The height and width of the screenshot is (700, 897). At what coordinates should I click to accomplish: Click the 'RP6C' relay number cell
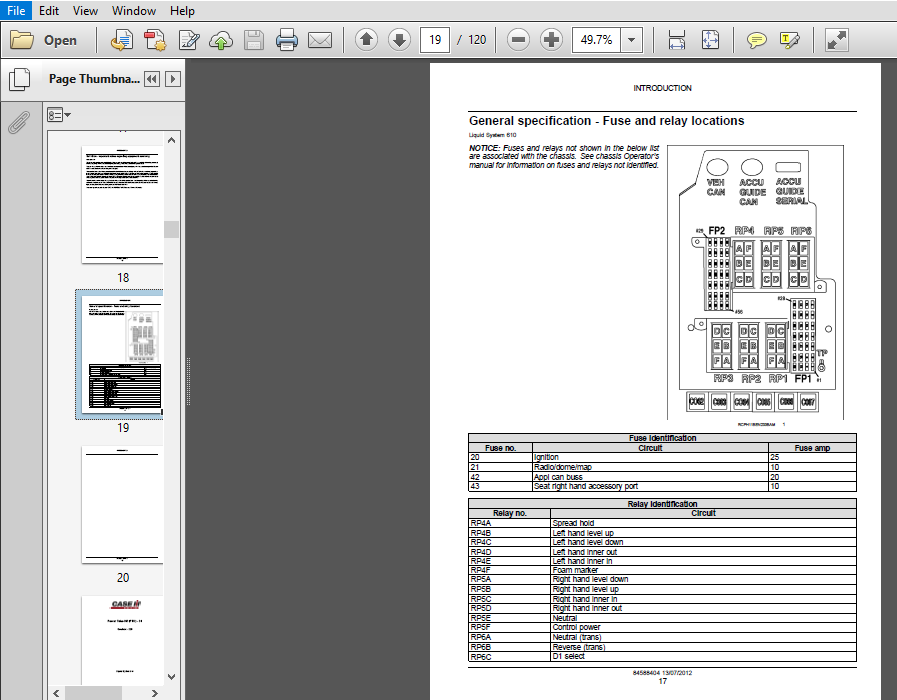click(509, 657)
